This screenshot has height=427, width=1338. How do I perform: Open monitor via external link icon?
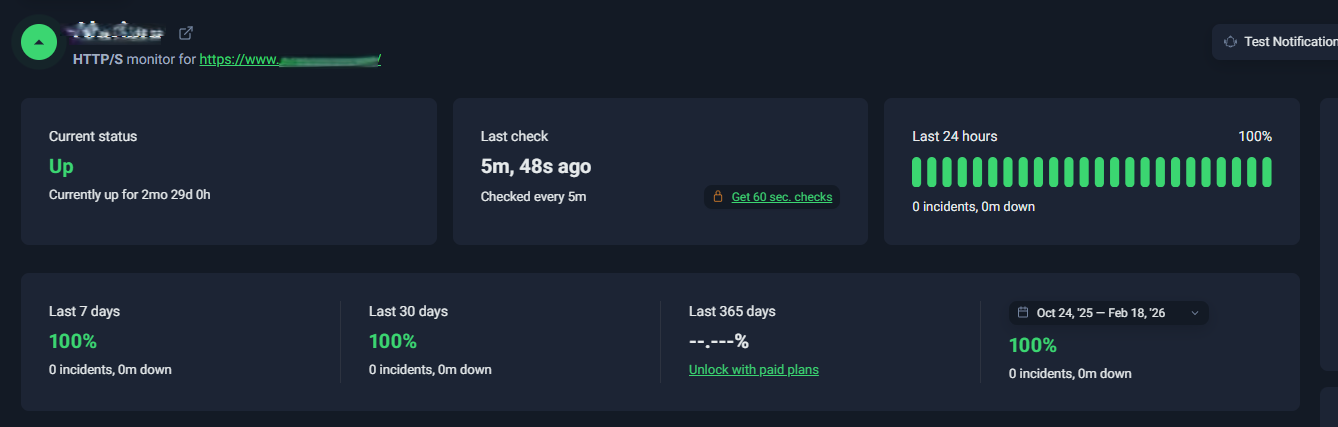pyautogui.click(x=186, y=33)
